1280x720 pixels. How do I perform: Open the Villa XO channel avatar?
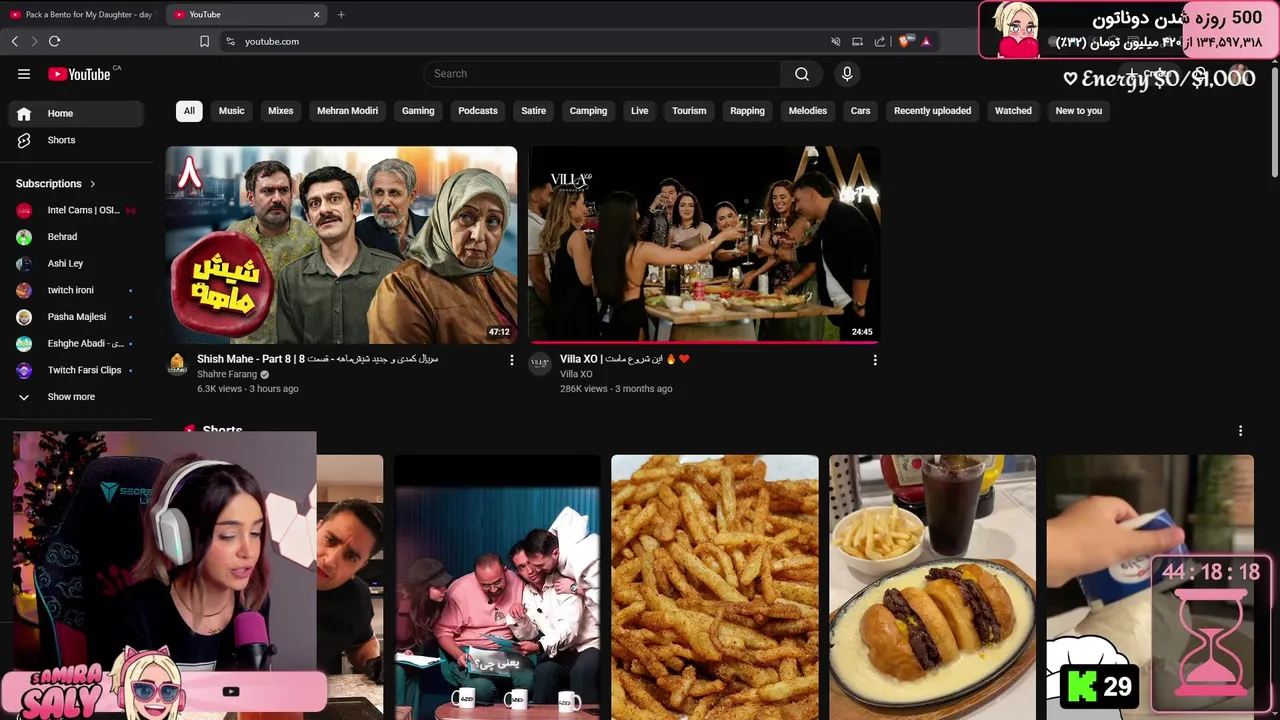coord(540,363)
